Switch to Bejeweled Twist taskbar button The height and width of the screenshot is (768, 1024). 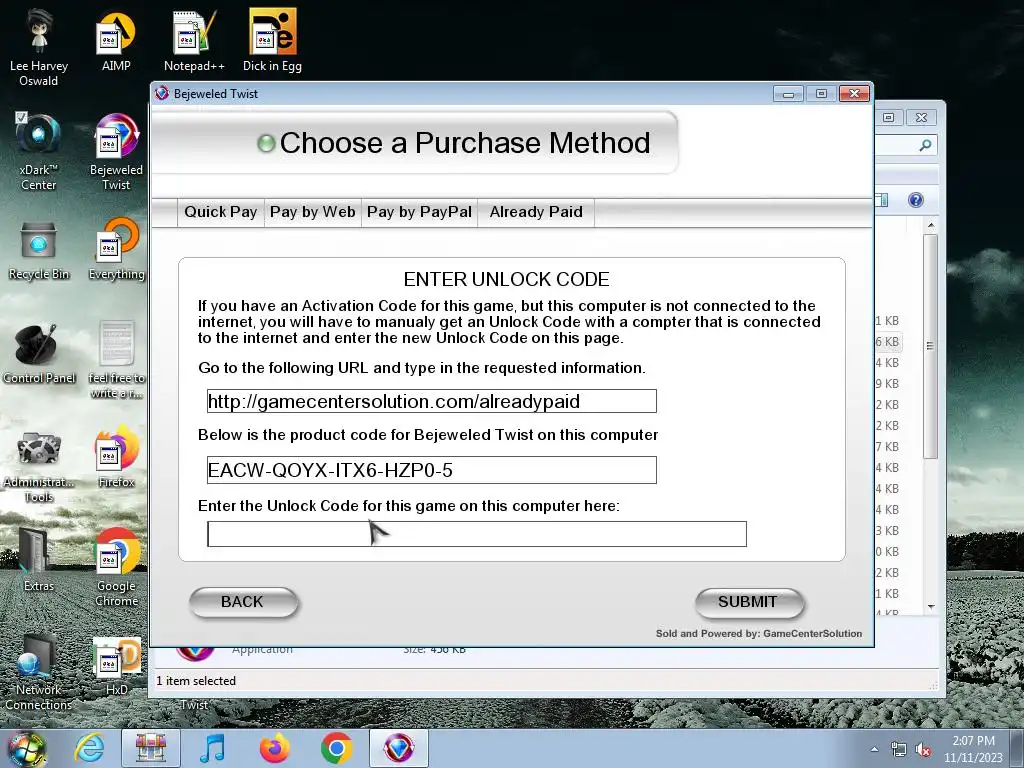click(x=398, y=748)
